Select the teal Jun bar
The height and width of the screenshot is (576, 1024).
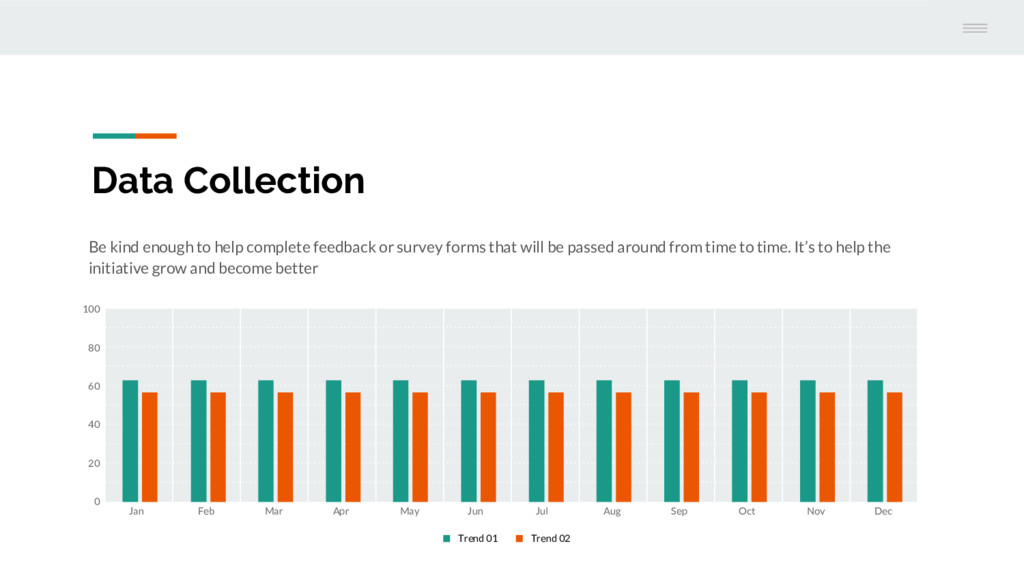[x=468, y=441]
